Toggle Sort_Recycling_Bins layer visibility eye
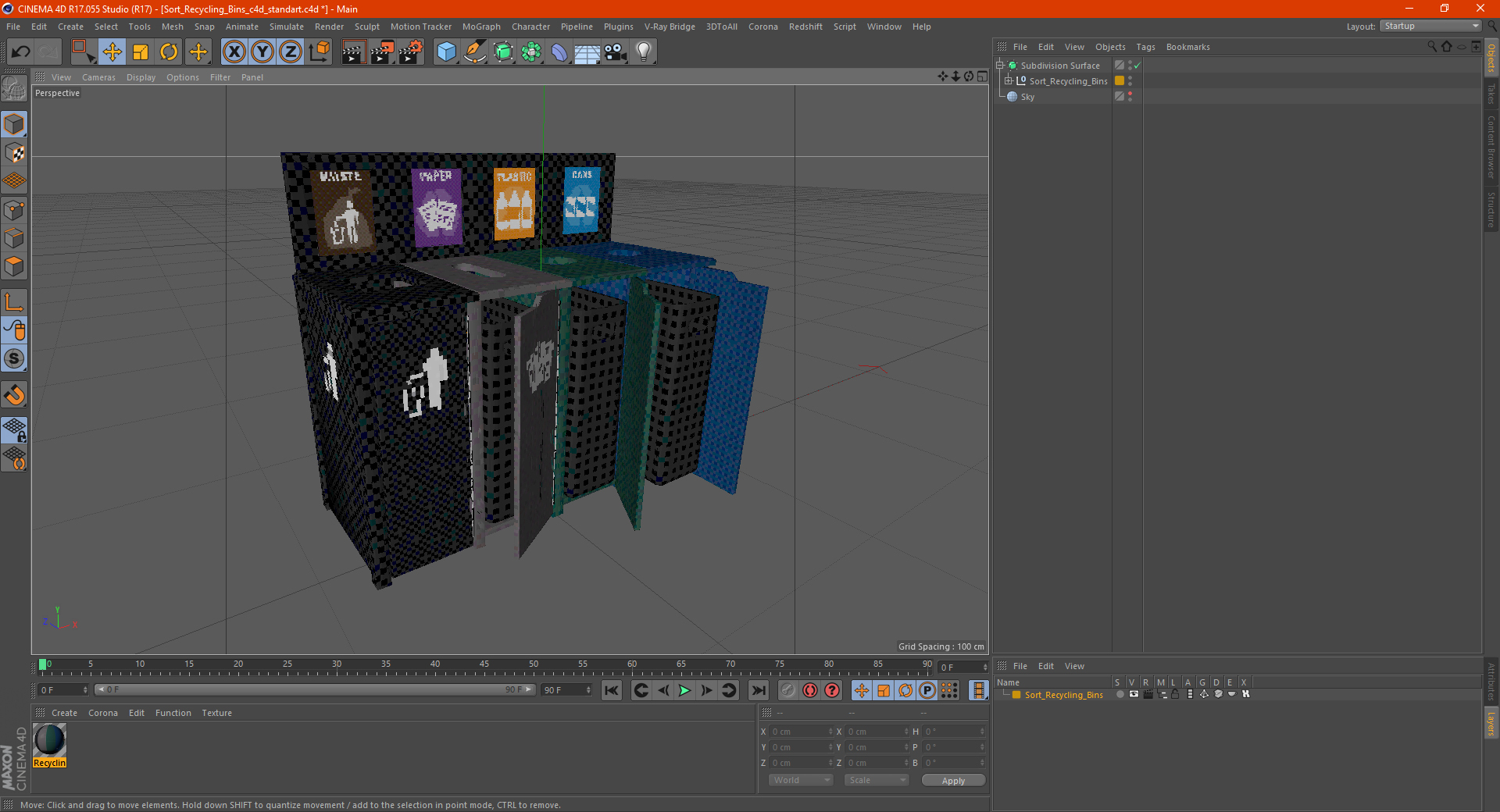 [x=1134, y=694]
